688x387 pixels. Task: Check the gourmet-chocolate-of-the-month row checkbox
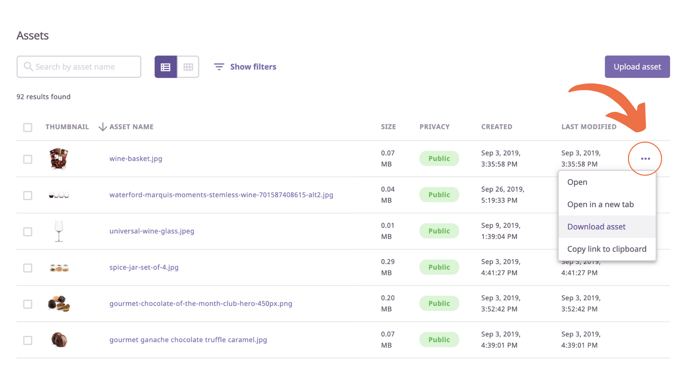(x=28, y=304)
